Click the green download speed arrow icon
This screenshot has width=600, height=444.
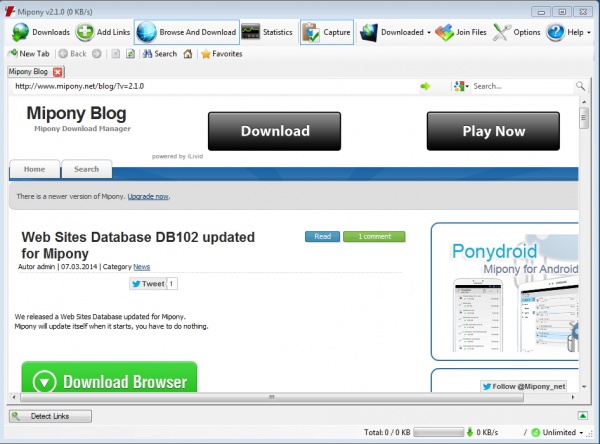coord(470,432)
